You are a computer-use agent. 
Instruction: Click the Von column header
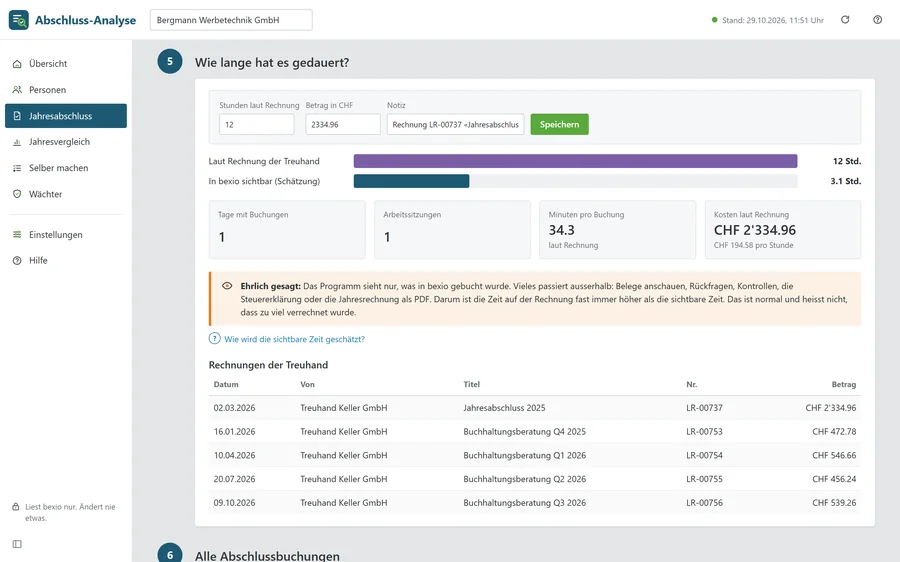307,385
